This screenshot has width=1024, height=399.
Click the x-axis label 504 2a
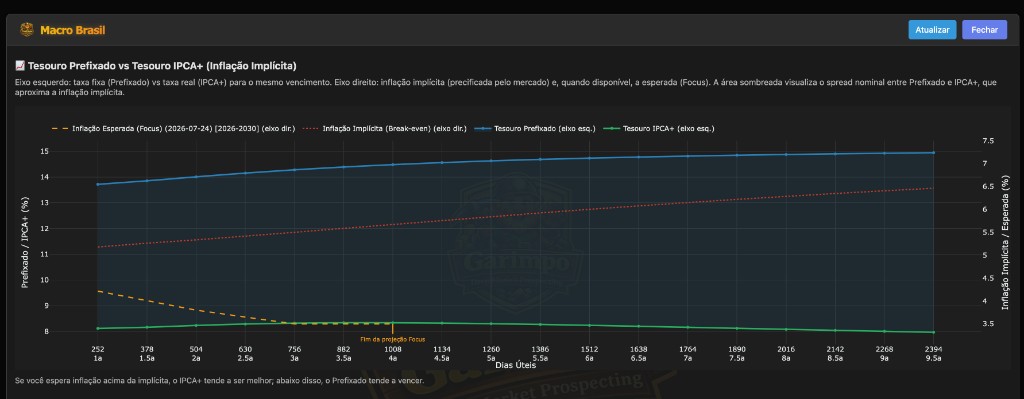[x=196, y=353]
